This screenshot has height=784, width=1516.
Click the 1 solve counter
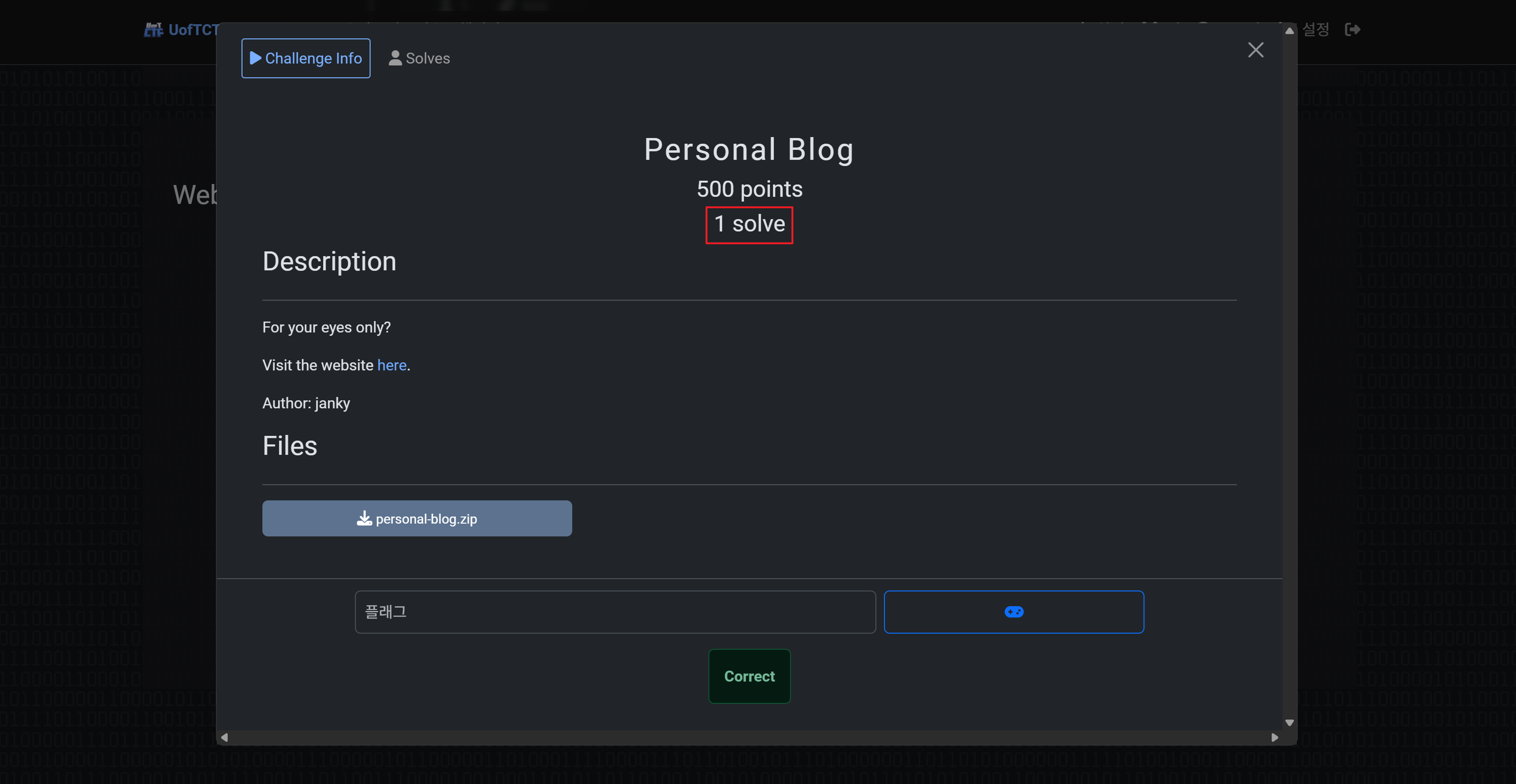click(x=749, y=224)
